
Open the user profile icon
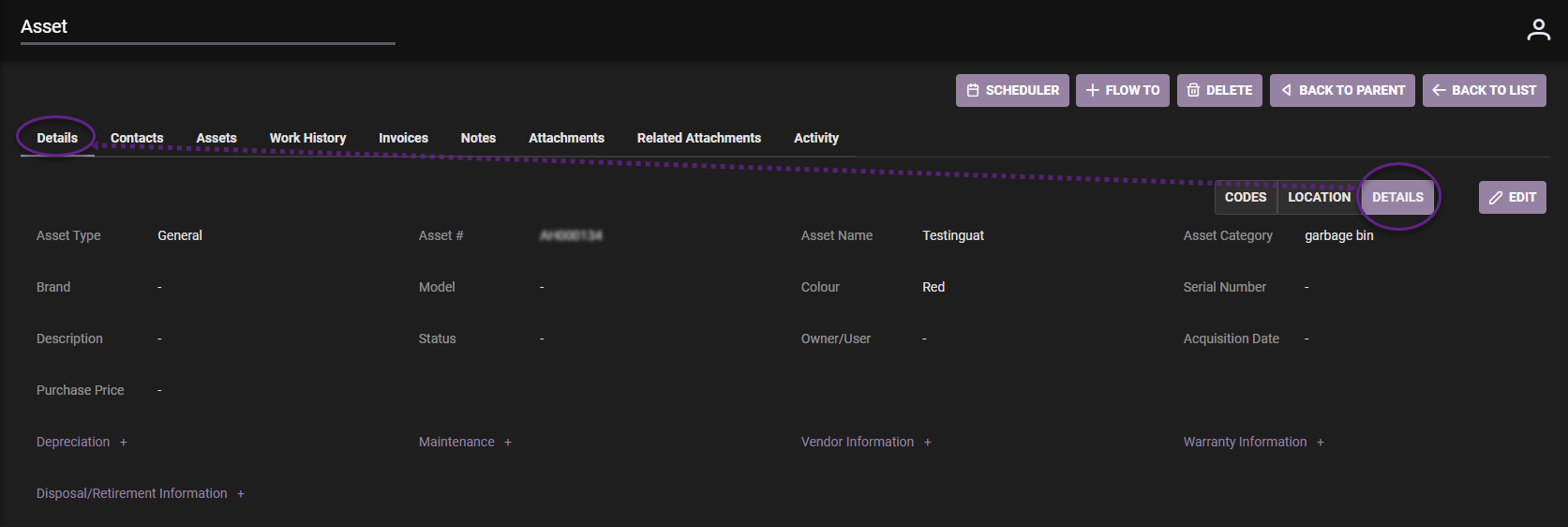[1538, 30]
